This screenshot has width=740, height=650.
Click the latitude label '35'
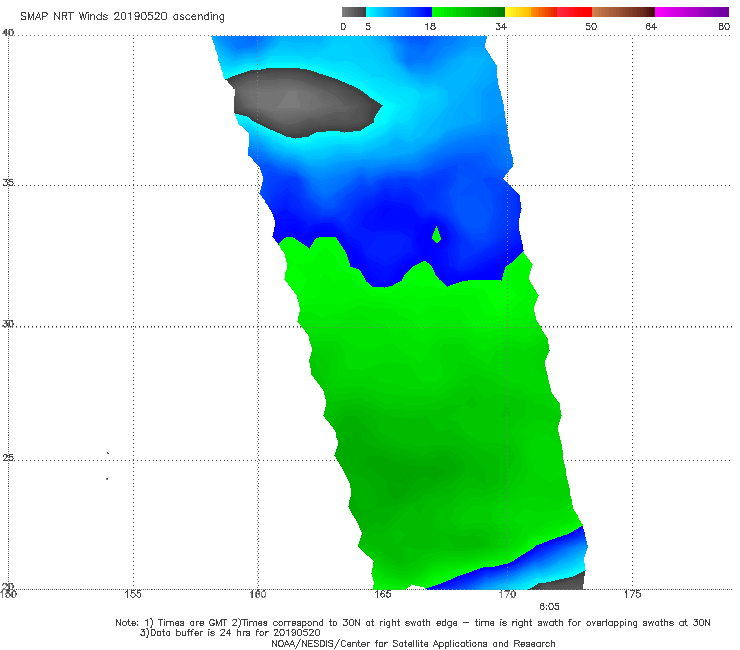[8, 182]
